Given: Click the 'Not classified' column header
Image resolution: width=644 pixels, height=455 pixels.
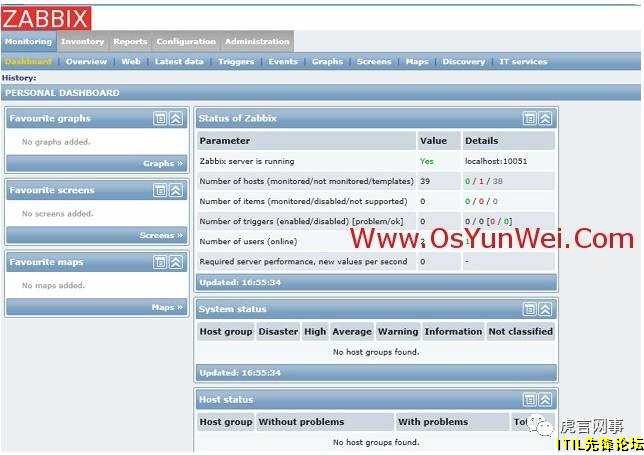Looking at the screenshot, I should coord(520,331).
